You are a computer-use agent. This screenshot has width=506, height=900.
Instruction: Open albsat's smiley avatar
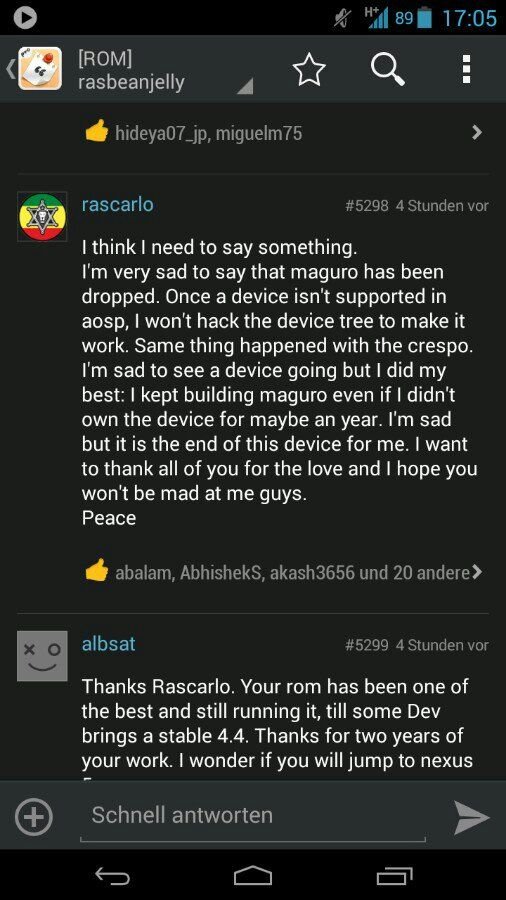click(42, 656)
